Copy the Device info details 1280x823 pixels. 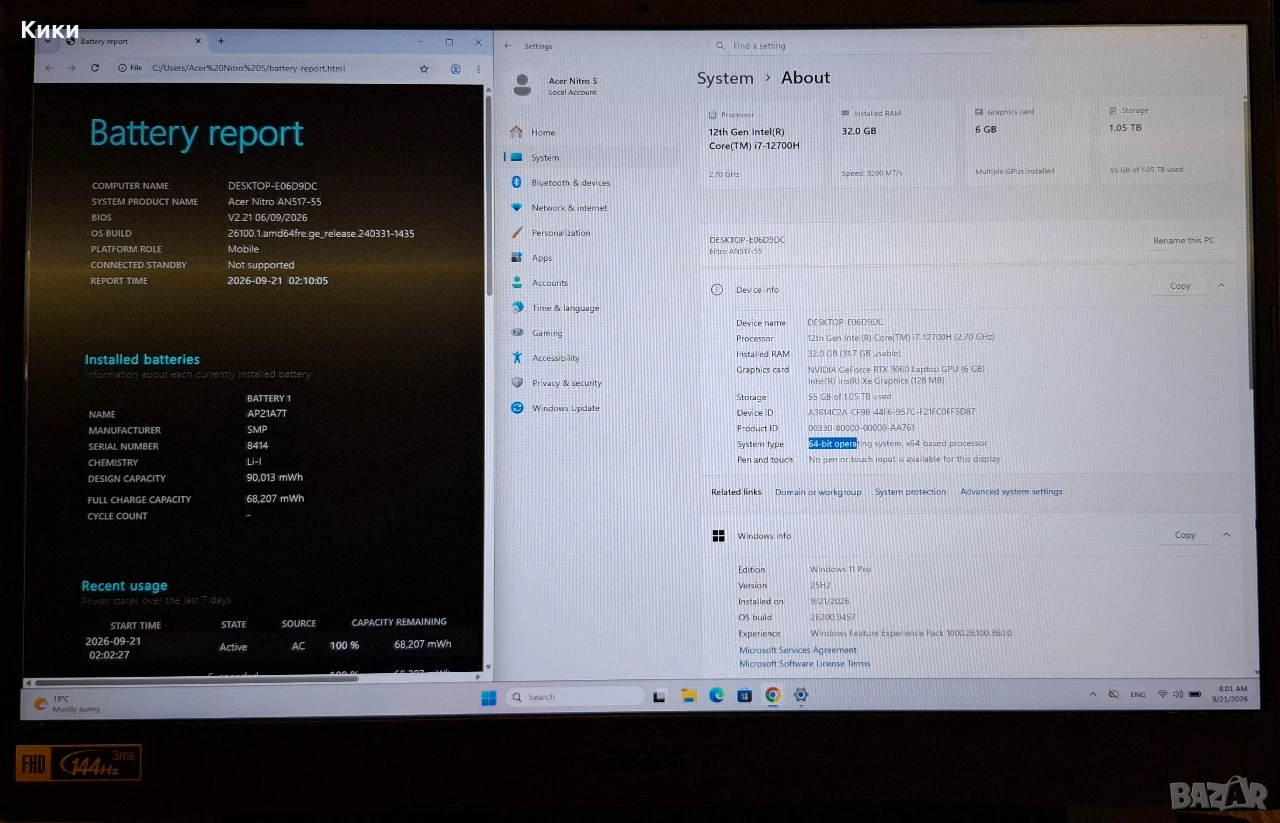click(x=1180, y=286)
